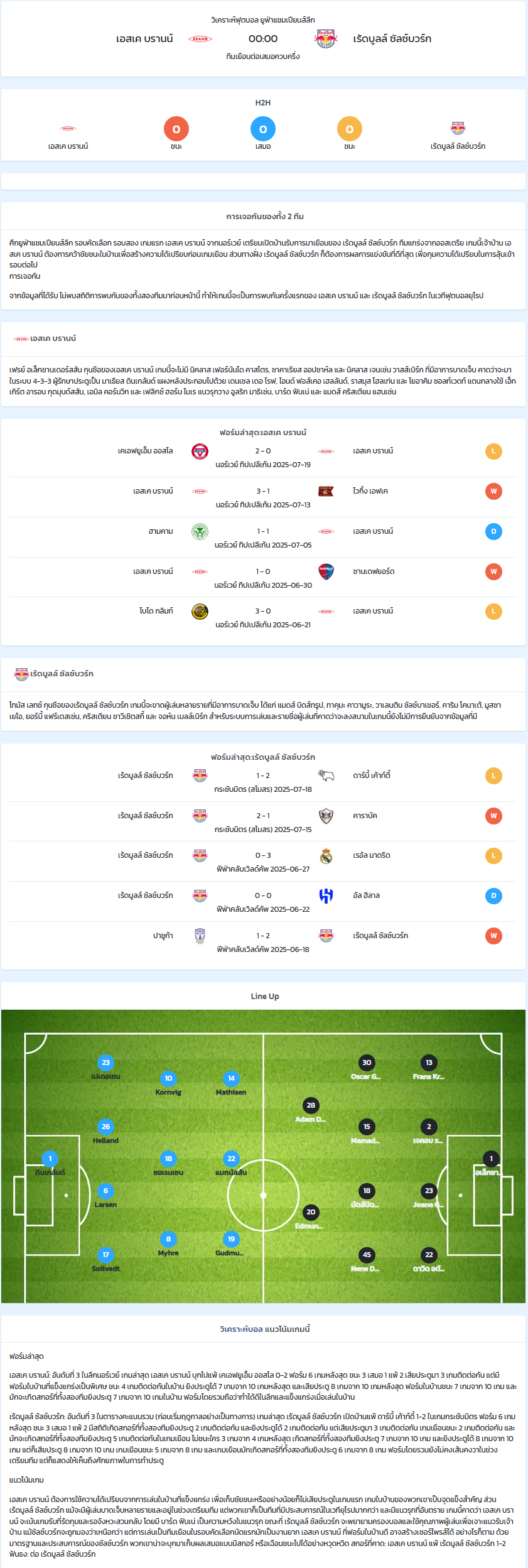Click the Real Madrid crest in Salzburg form

click(x=326, y=856)
